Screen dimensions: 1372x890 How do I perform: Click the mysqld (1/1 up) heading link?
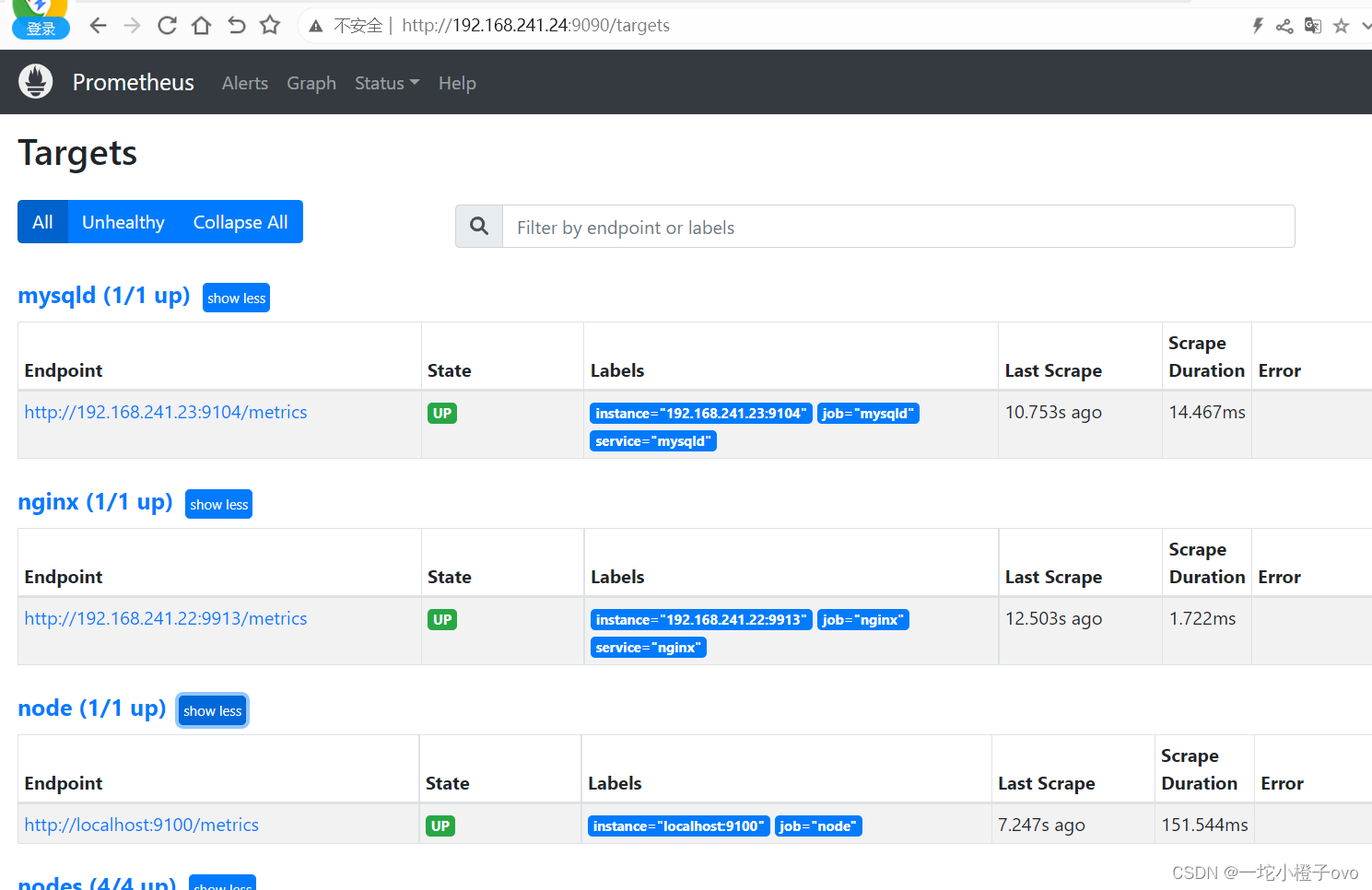tap(104, 296)
